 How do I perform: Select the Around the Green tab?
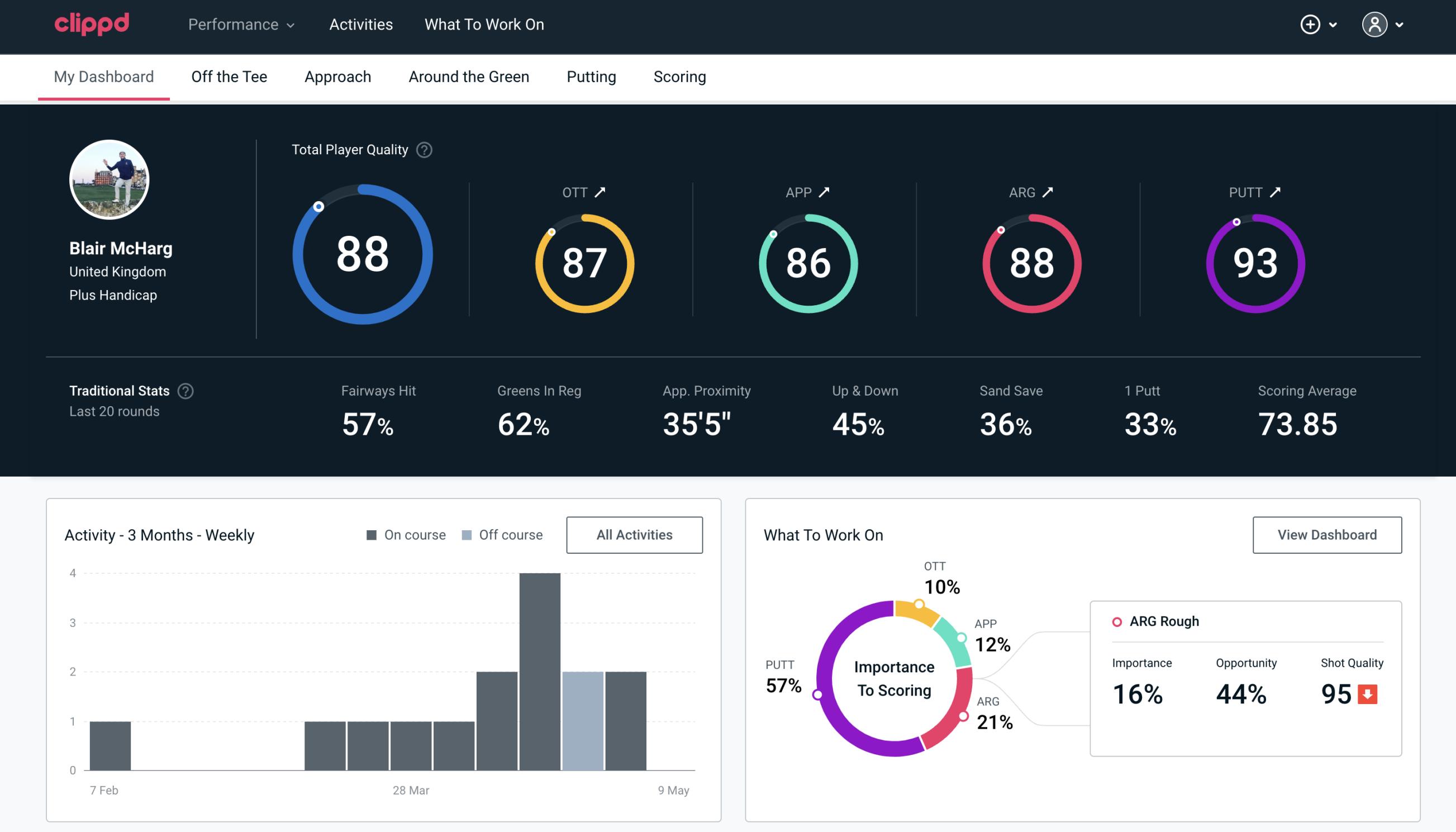point(469,77)
